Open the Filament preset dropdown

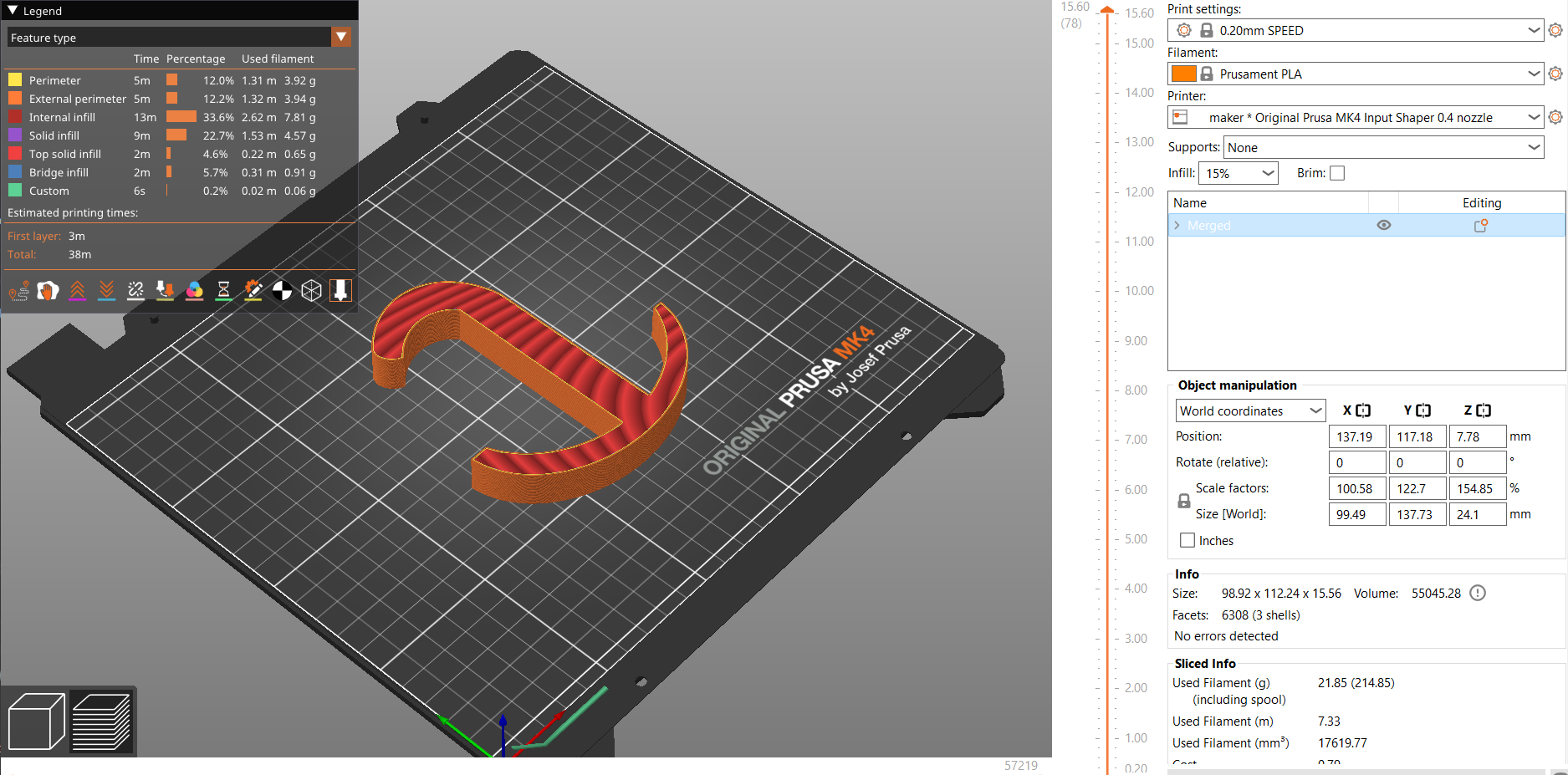tap(1534, 74)
